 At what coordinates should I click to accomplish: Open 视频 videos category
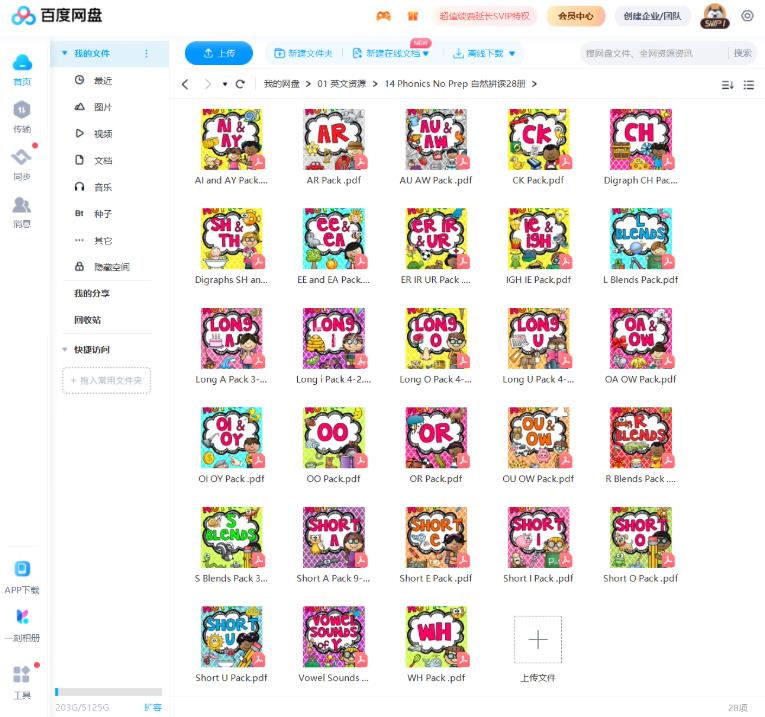click(x=102, y=134)
